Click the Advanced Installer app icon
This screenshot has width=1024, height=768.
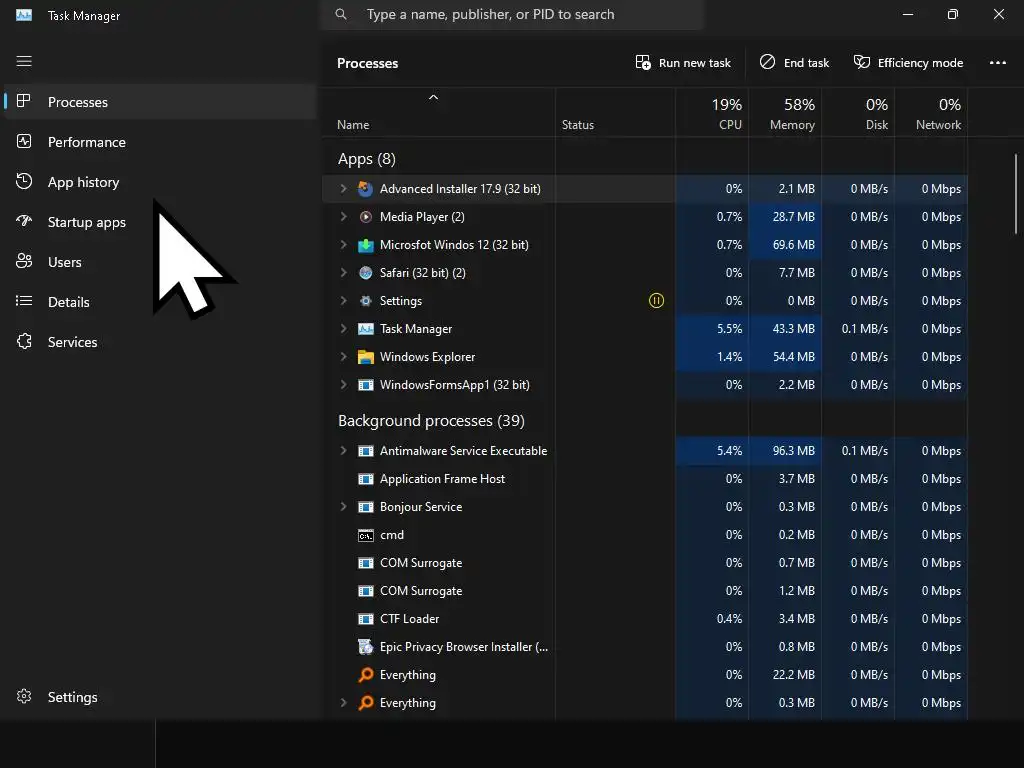366,189
